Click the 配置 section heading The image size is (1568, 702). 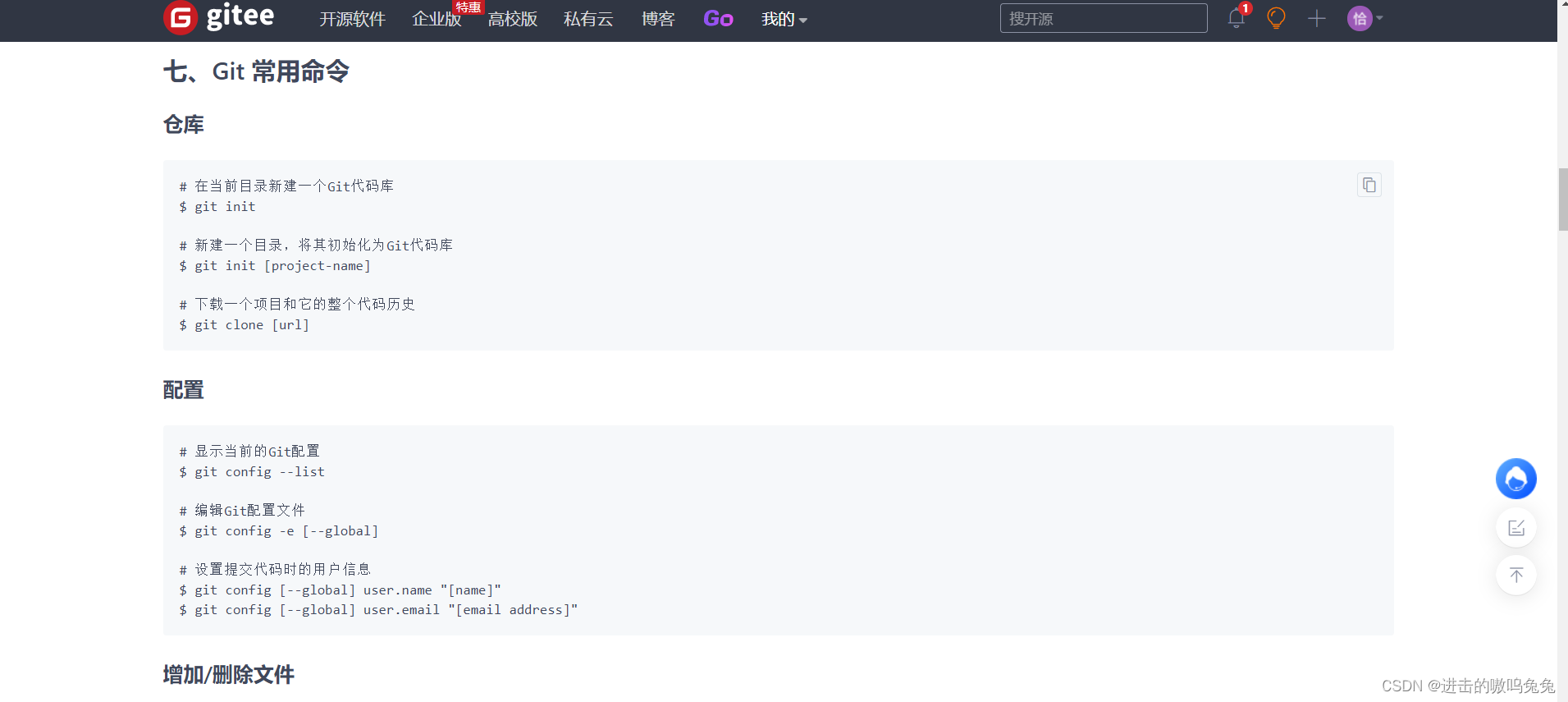point(184,390)
